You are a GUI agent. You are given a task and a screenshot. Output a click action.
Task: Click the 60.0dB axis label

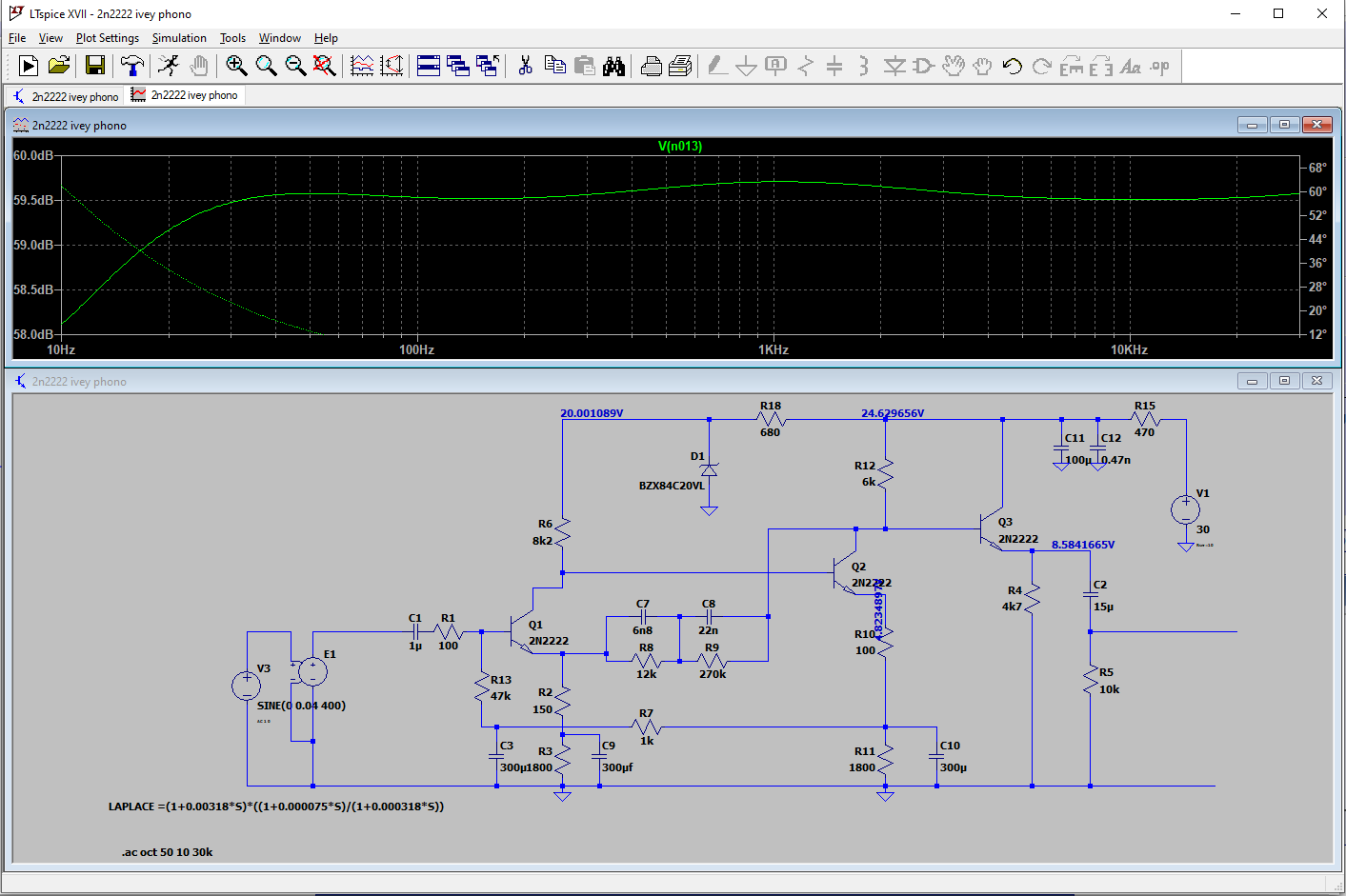[33, 155]
